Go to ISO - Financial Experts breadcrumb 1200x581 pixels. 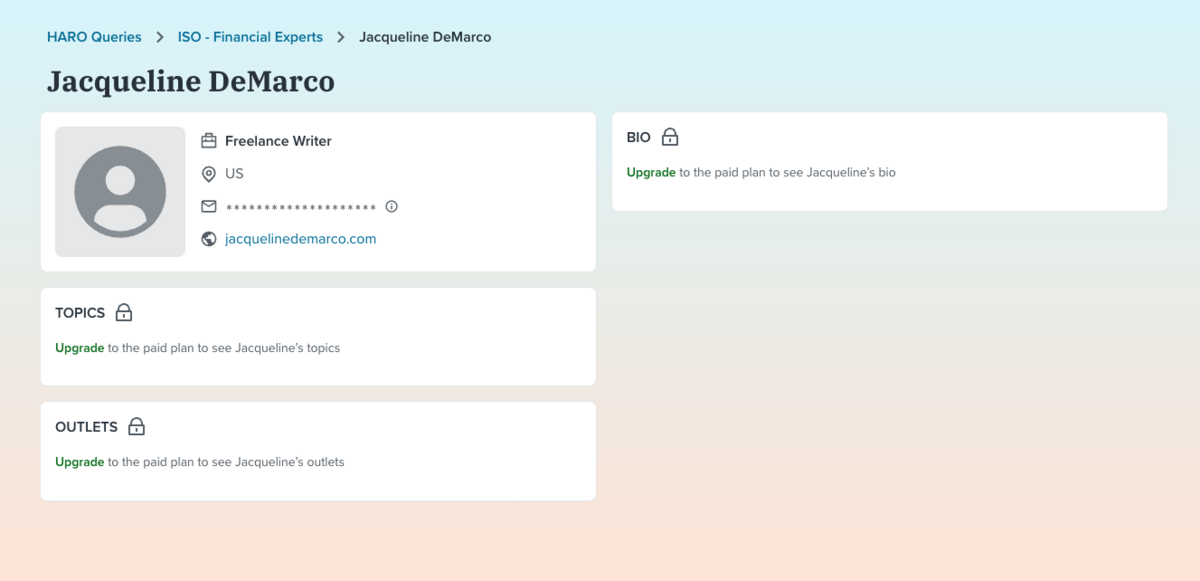[250, 37]
